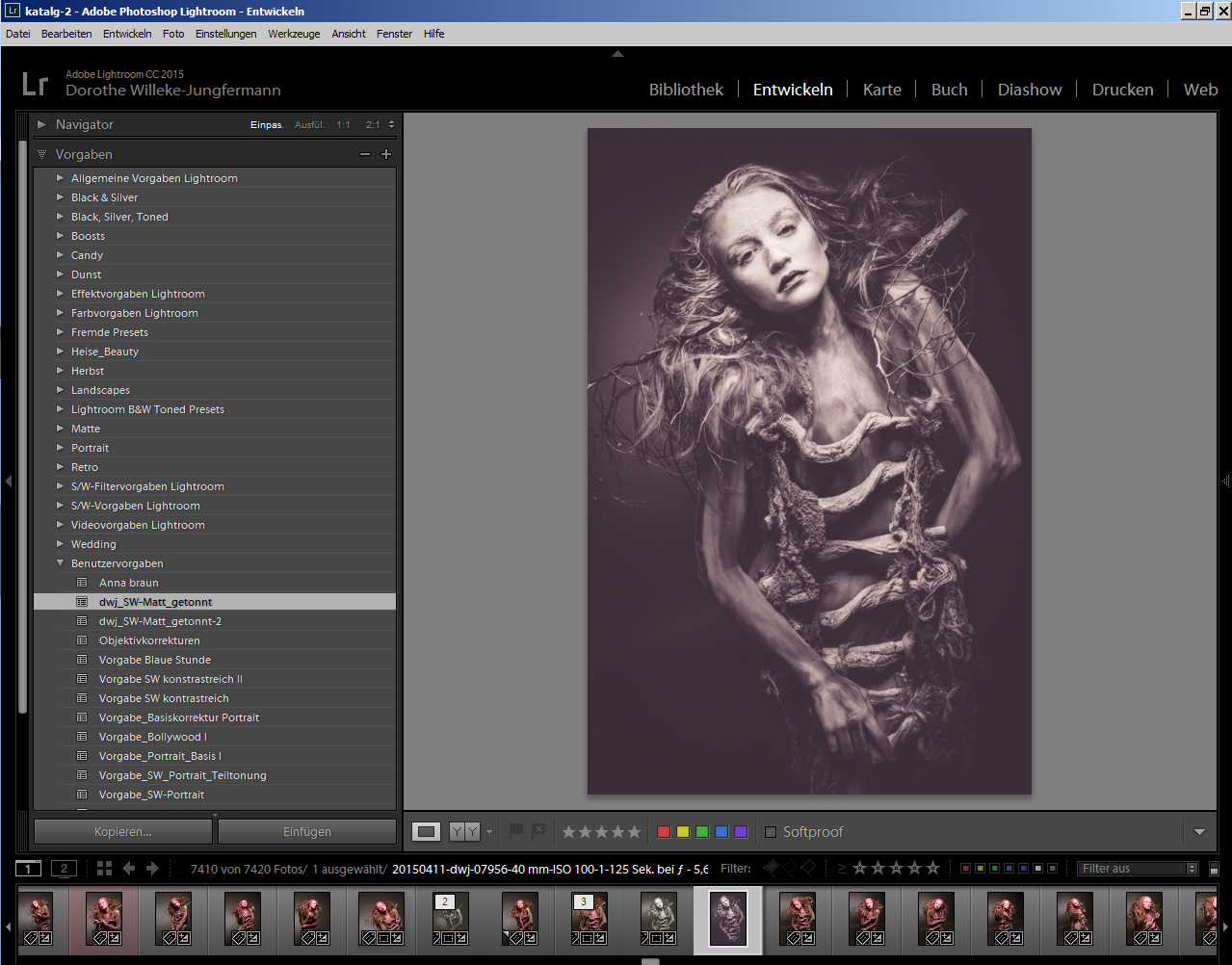Screen dimensions: 1232x965
Task: Set the flag as picked icon
Action: point(516,831)
